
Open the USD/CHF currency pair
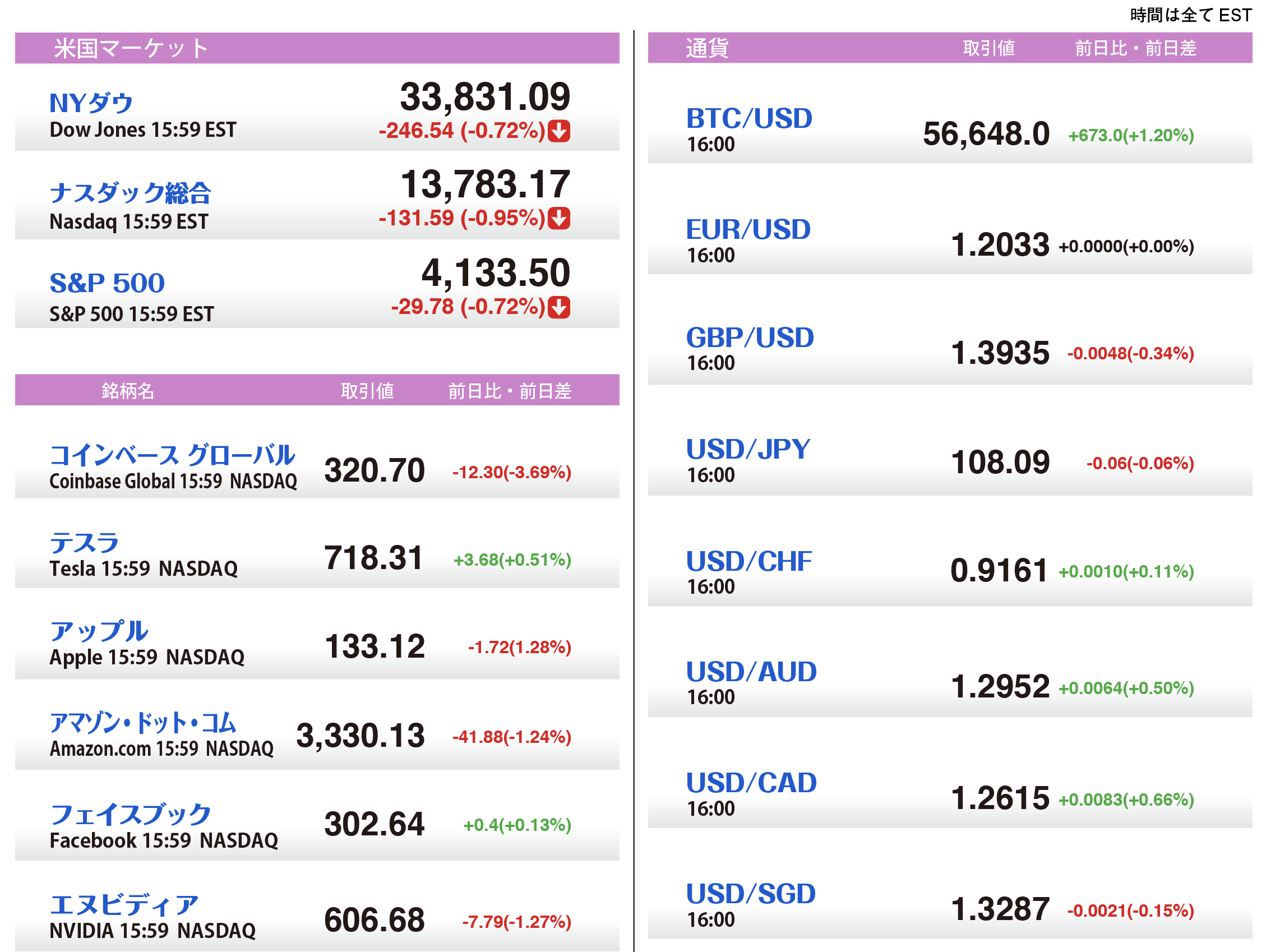point(748,562)
